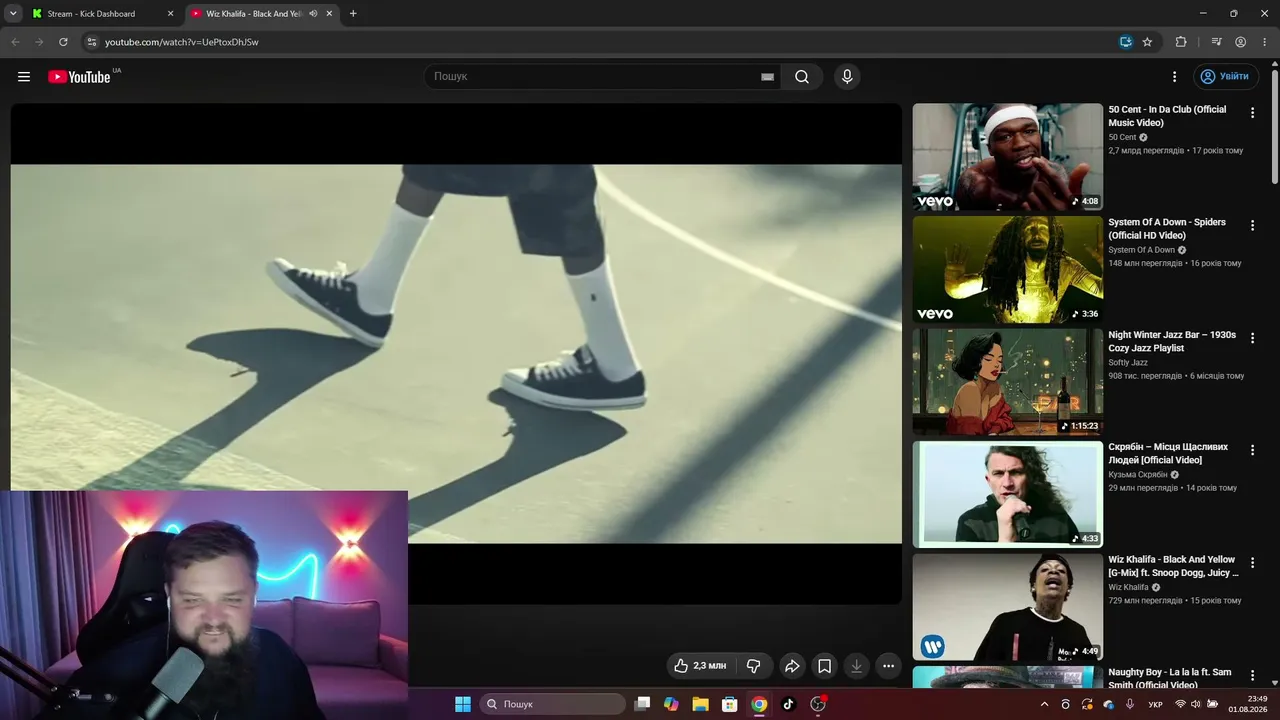Open the System Of A Down channel link
The width and height of the screenshot is (1280, 720).
[1141, 250]
